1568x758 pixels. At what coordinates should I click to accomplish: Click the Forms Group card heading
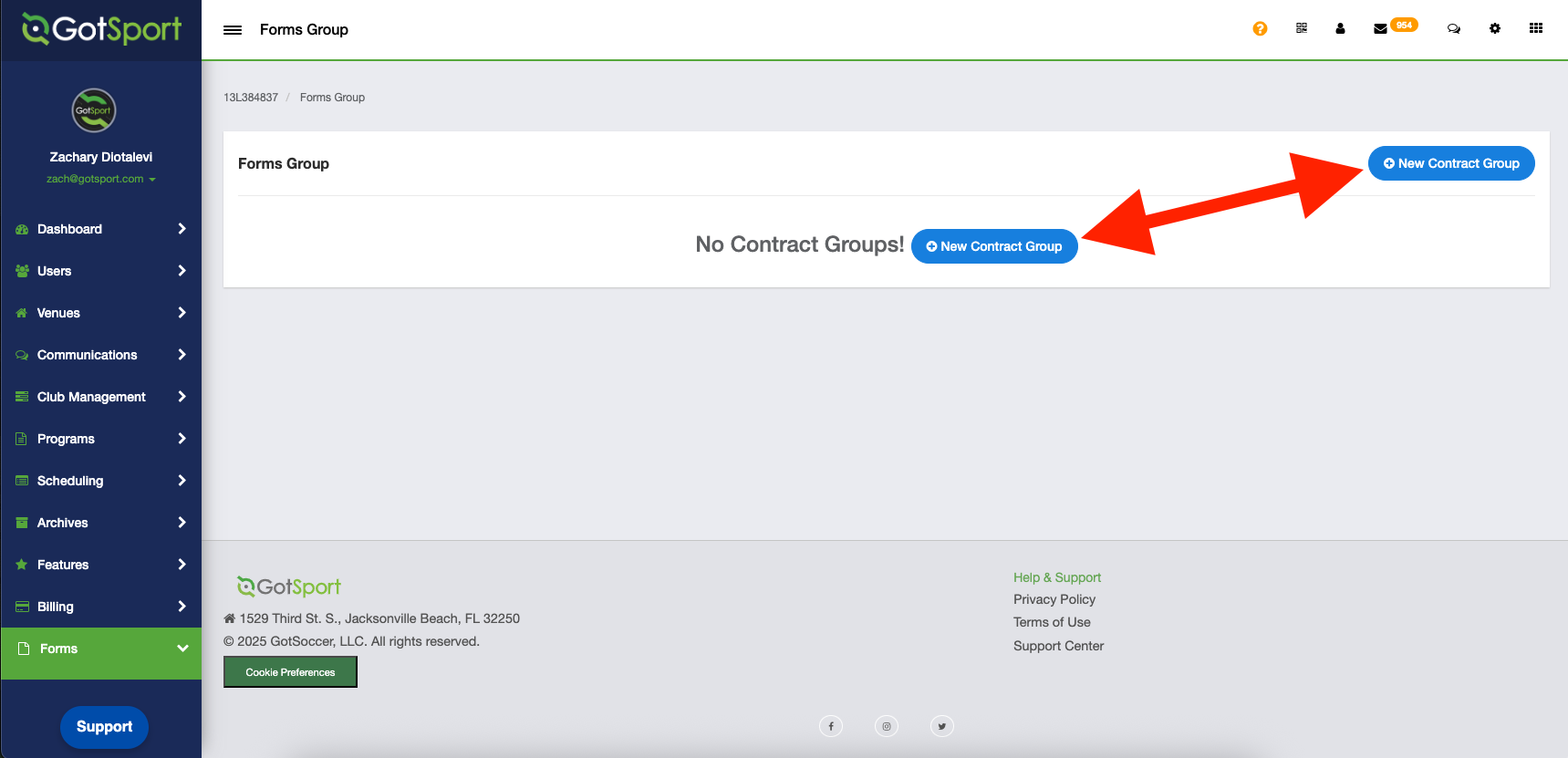pos(284,163)
